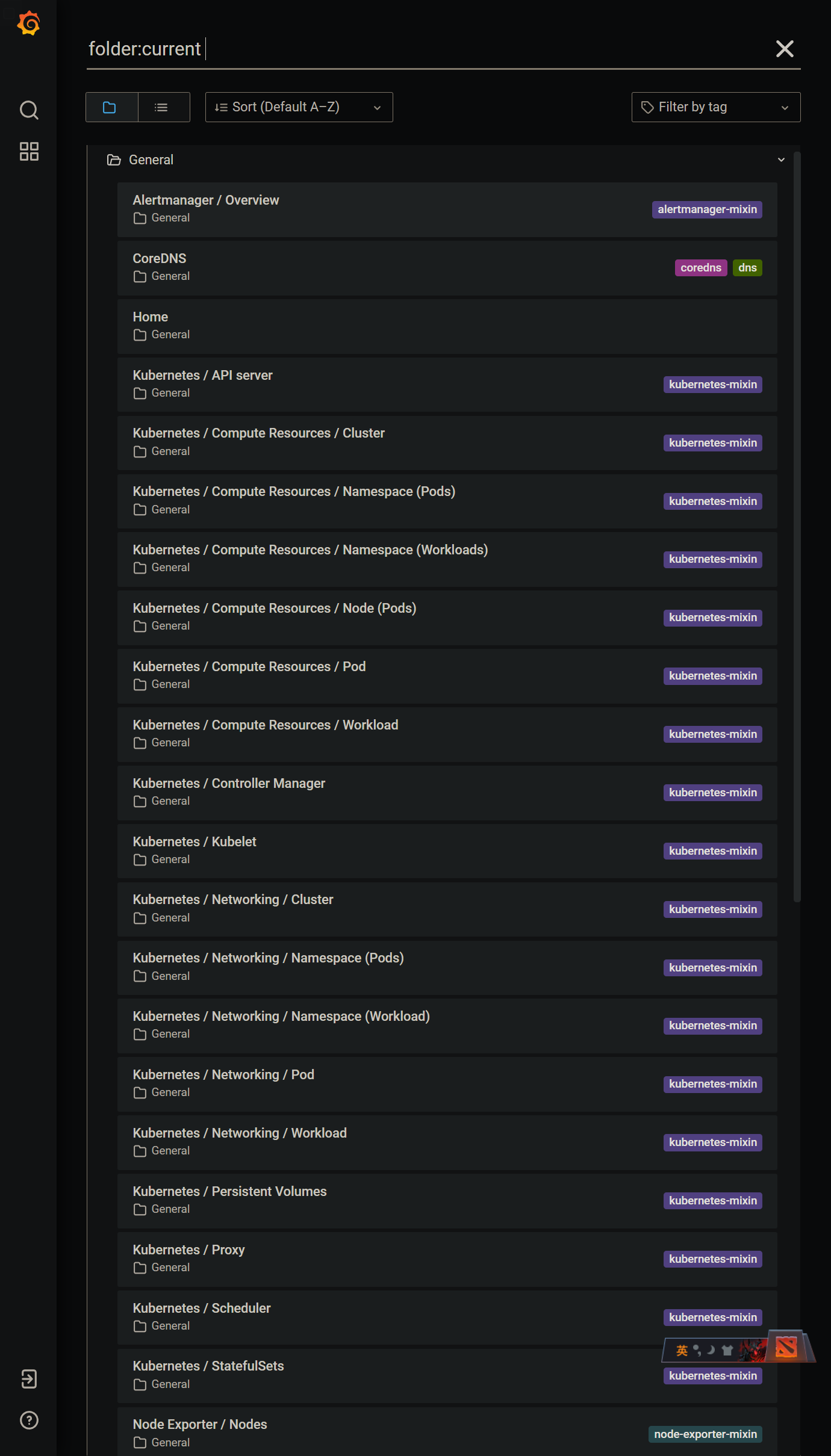Select the dns tag on CoreDNS
This screenshot has width=831, height=1456.
point(747,268)
